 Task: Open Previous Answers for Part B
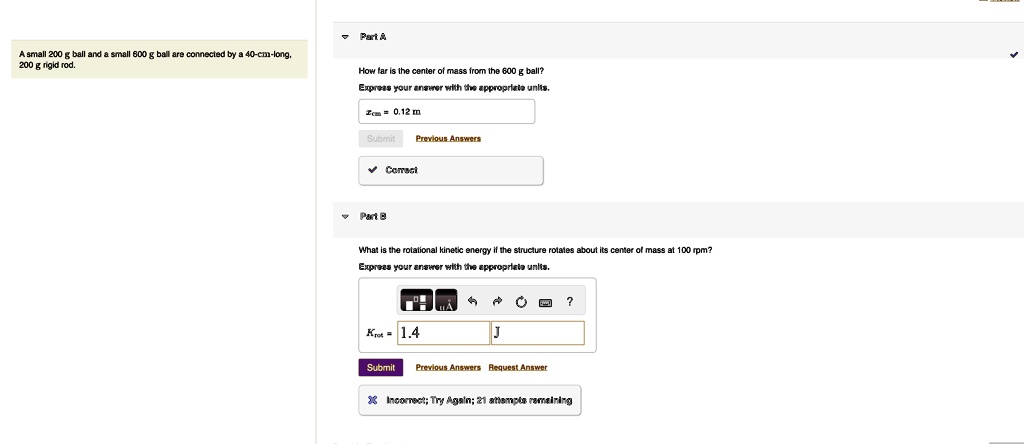tap(448, 367)
